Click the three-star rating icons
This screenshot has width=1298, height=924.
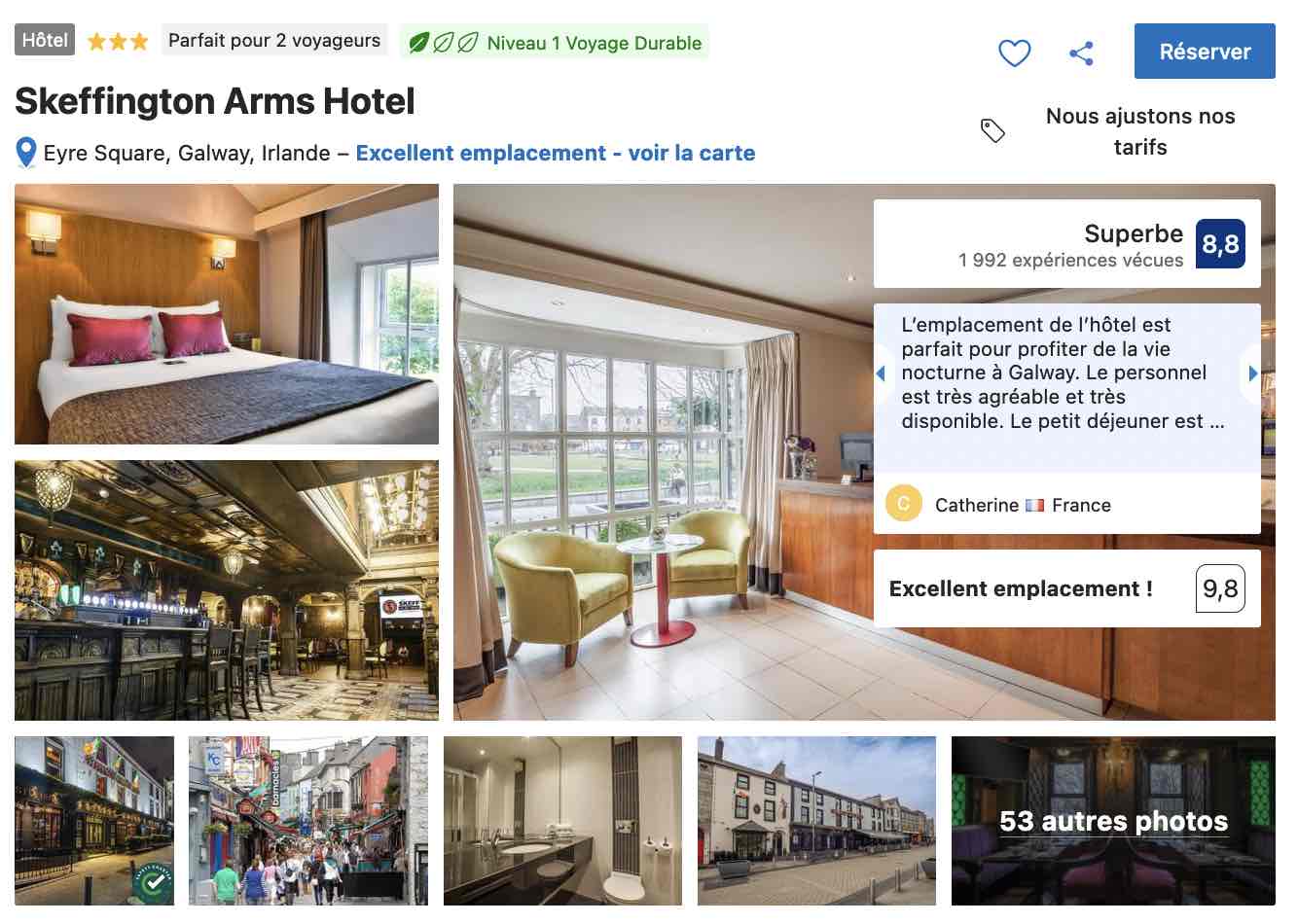click(x=118, y=41)
